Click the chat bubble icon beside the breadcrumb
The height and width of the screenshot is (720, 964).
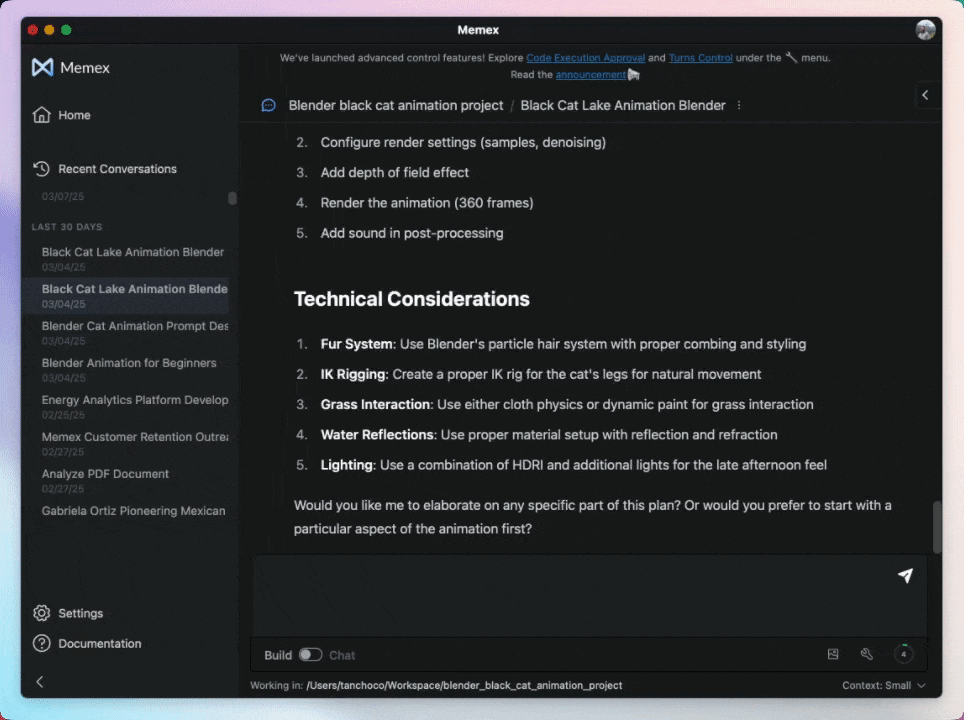(x=268, y=105)
